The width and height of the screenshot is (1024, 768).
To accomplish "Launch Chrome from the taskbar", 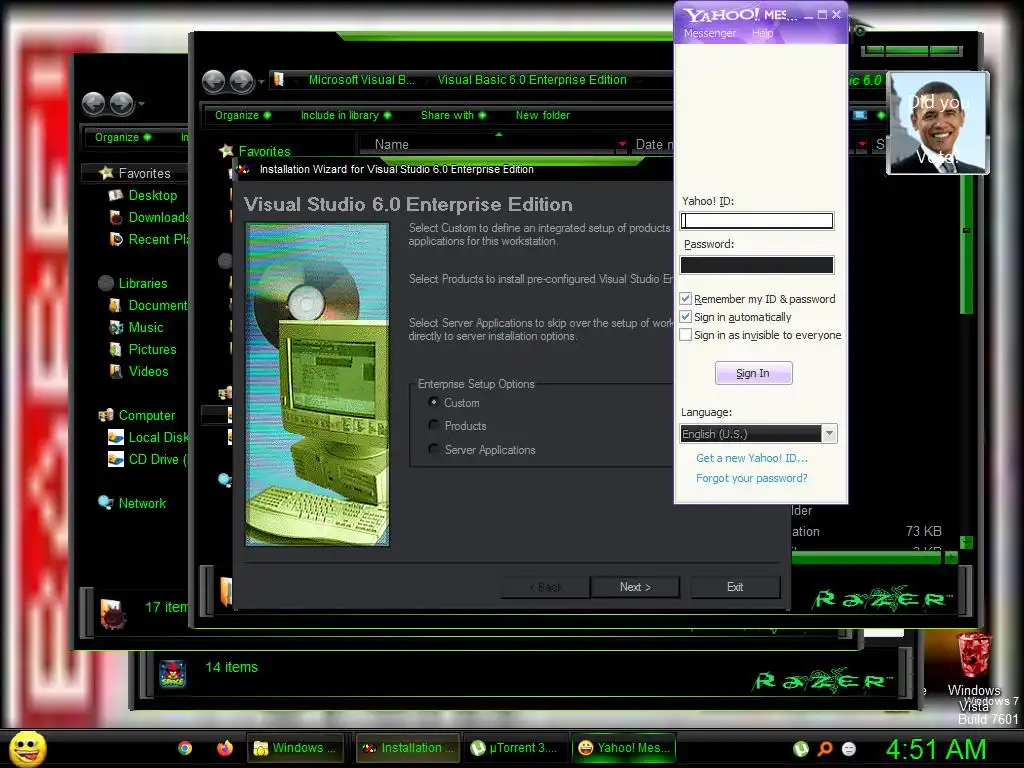I will 185,748.
